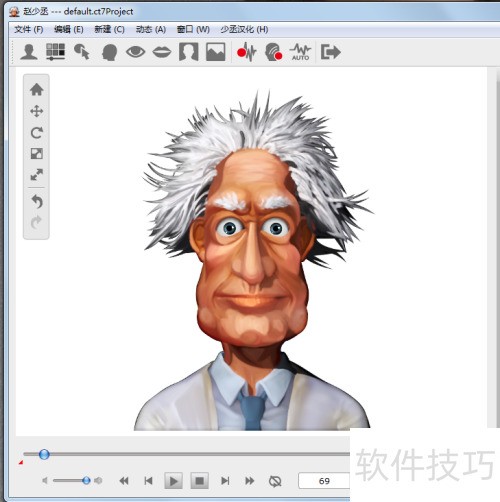Click the head with red record dot icon
This screenshot has height=502, width=500.
coord(273,52)
